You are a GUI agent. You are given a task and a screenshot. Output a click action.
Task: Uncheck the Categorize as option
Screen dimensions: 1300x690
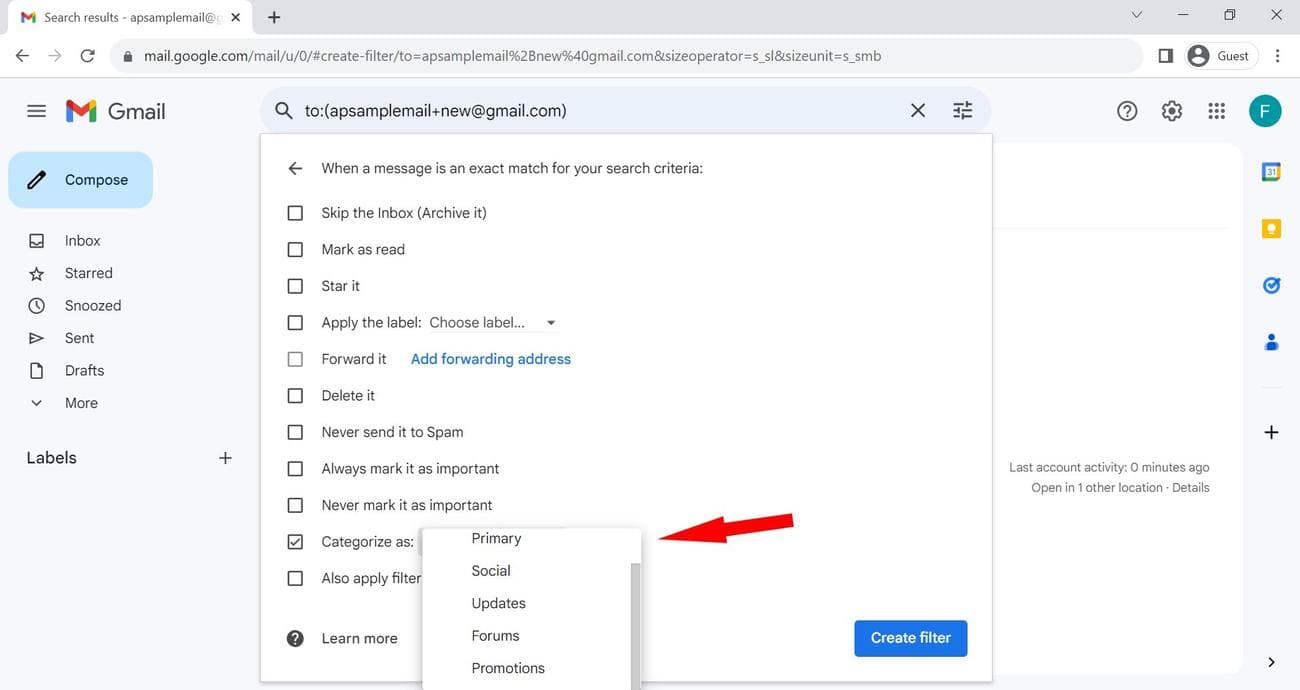click(295, 541)
